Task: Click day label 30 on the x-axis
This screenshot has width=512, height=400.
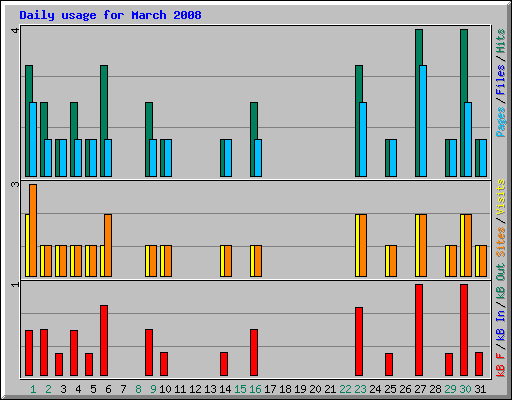Action: (x=465, y=389)
